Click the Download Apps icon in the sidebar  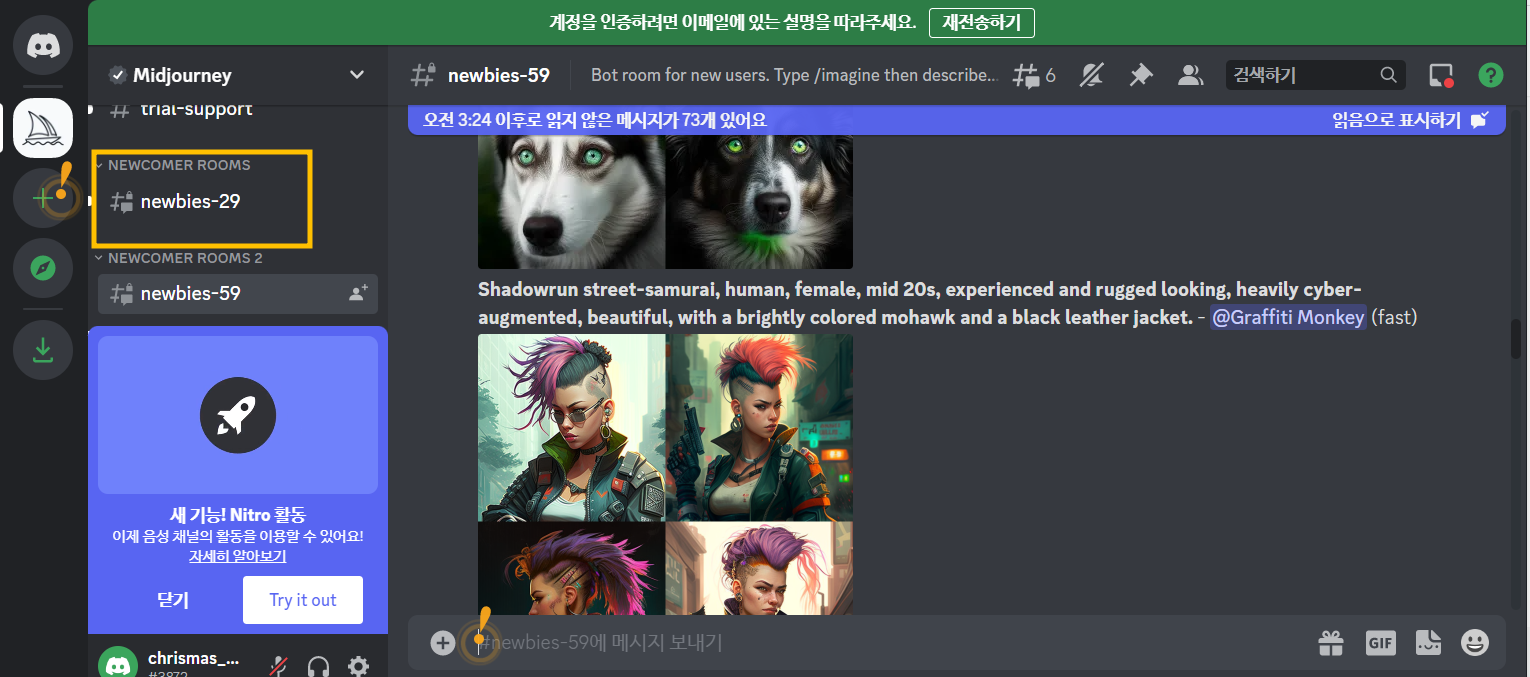tap(42, 349)
